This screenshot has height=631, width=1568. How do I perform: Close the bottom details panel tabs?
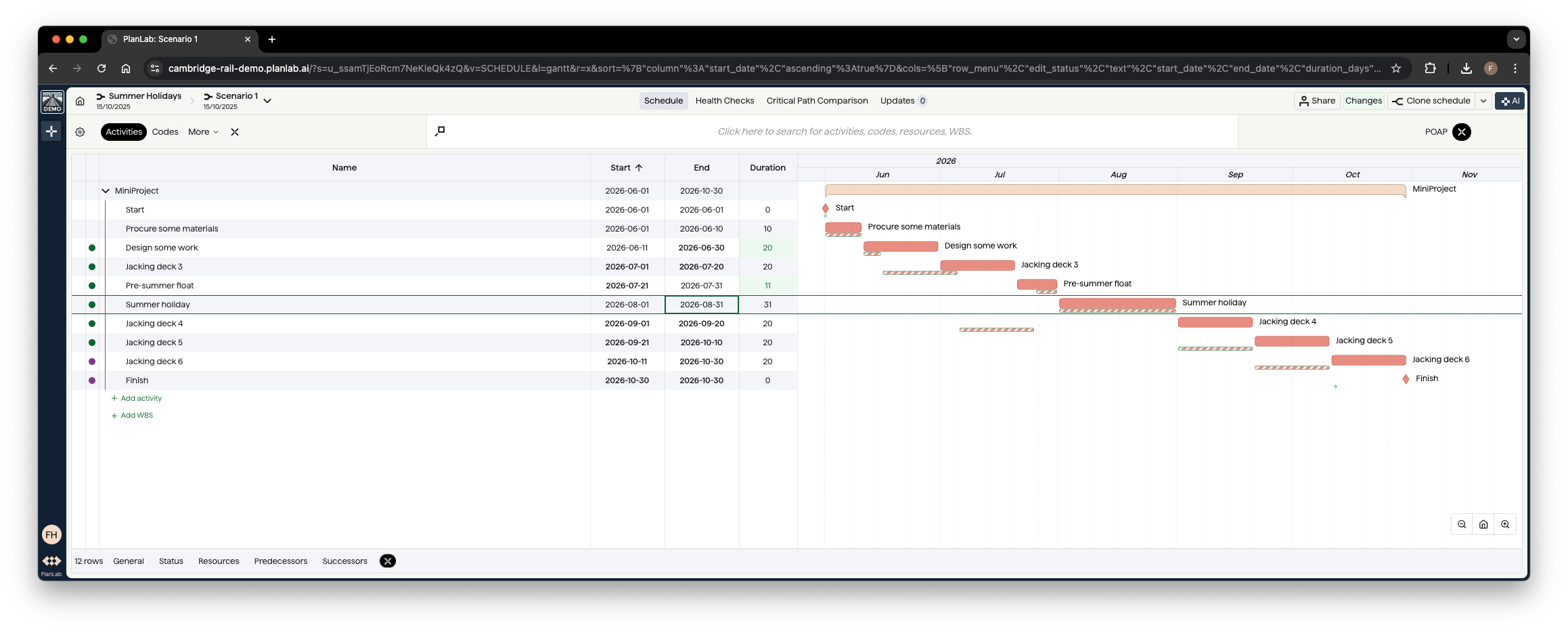coord(388,561)
